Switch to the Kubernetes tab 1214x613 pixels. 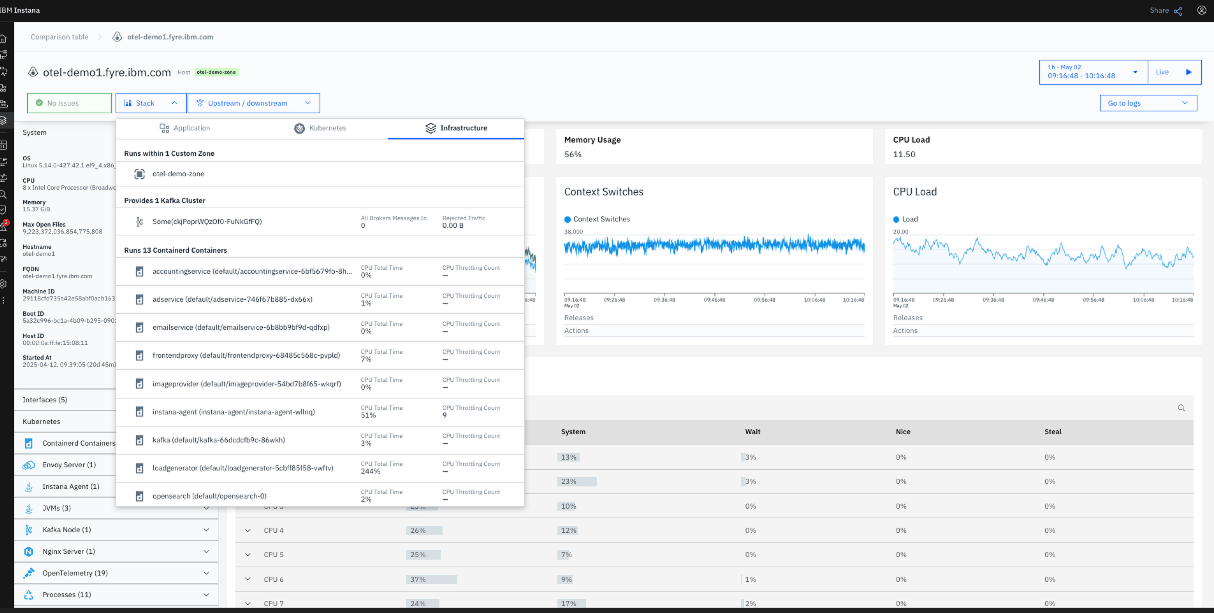pyautogui.click(x=321, y=128)
